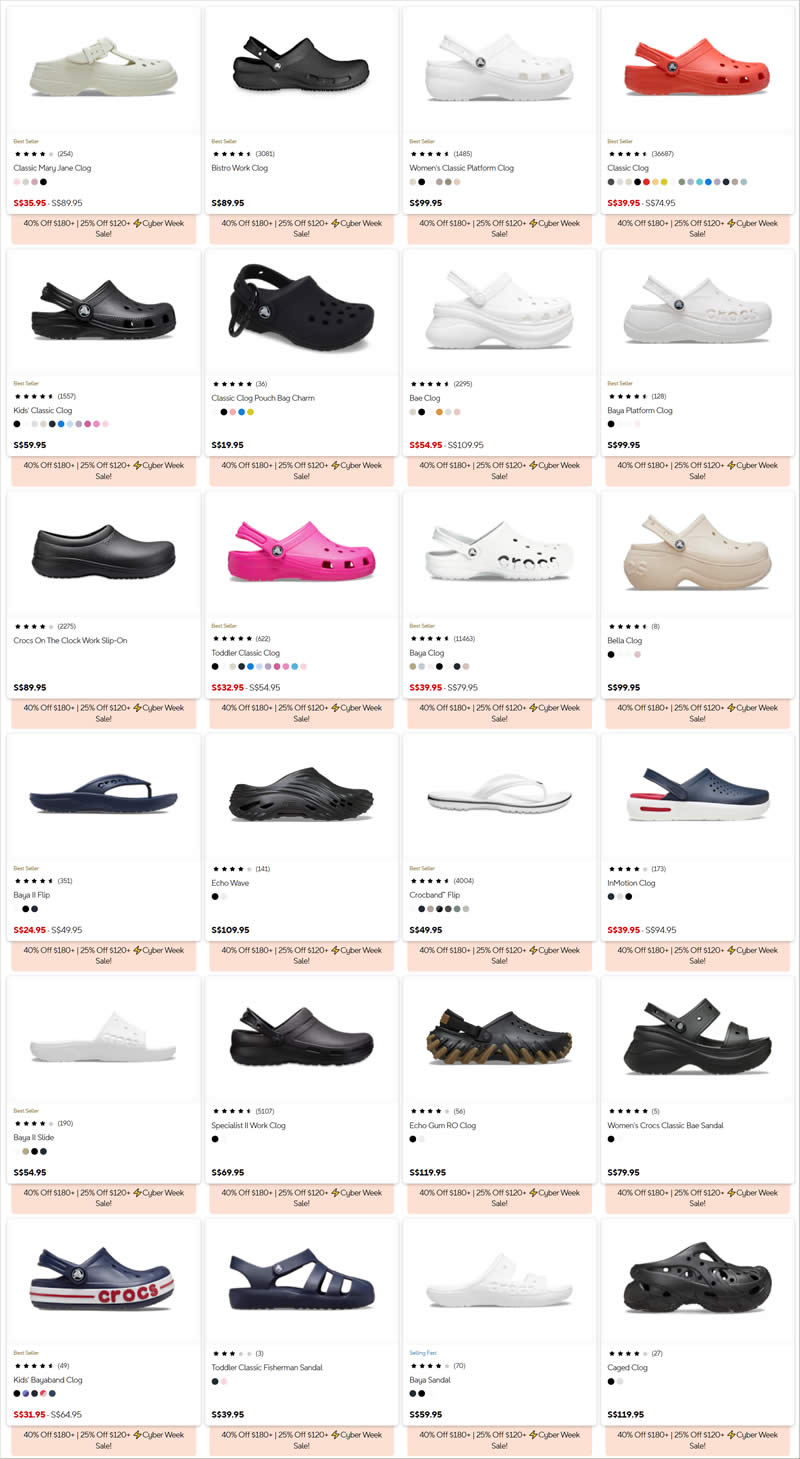The width and height of the screenshot is (800, 1459).
Task: Click the Echo Wave product name
Action: tap(230, 883)
